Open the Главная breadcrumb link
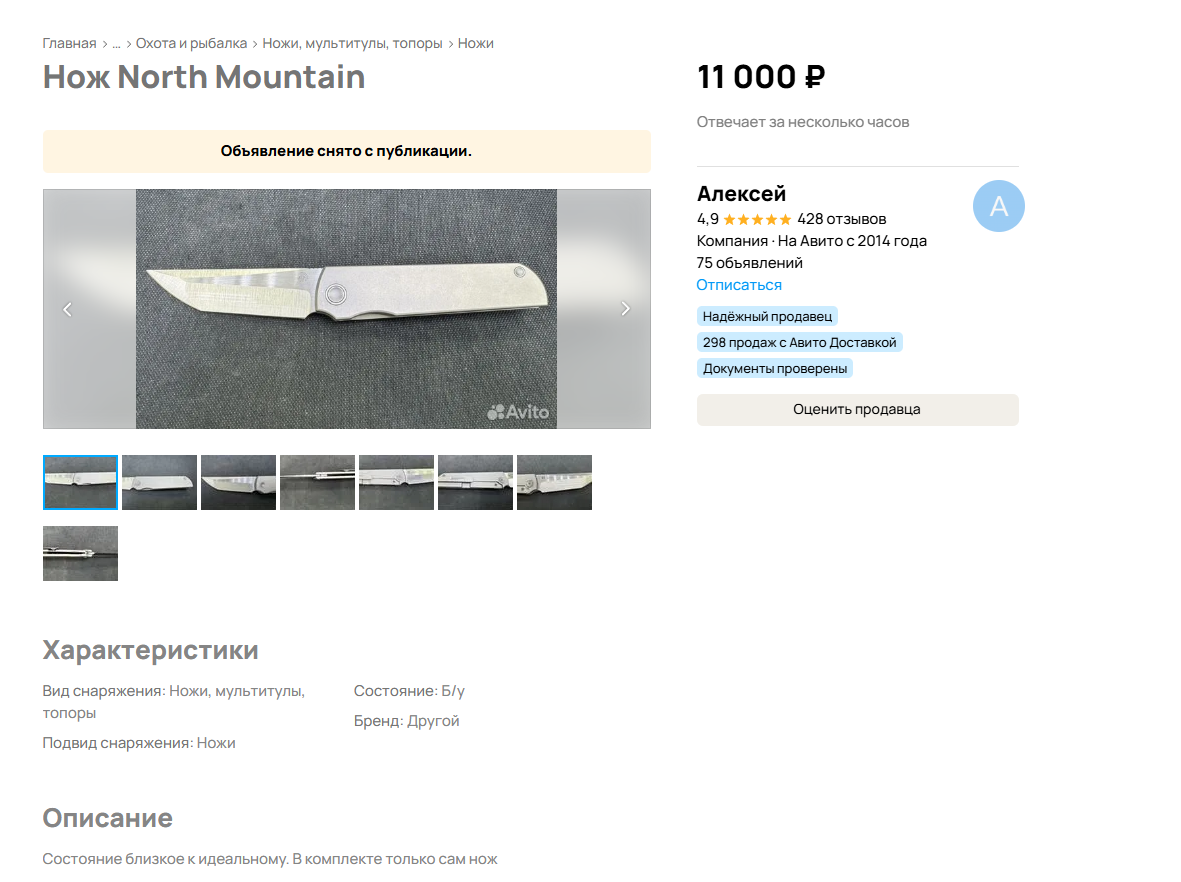 pos(69,43)
